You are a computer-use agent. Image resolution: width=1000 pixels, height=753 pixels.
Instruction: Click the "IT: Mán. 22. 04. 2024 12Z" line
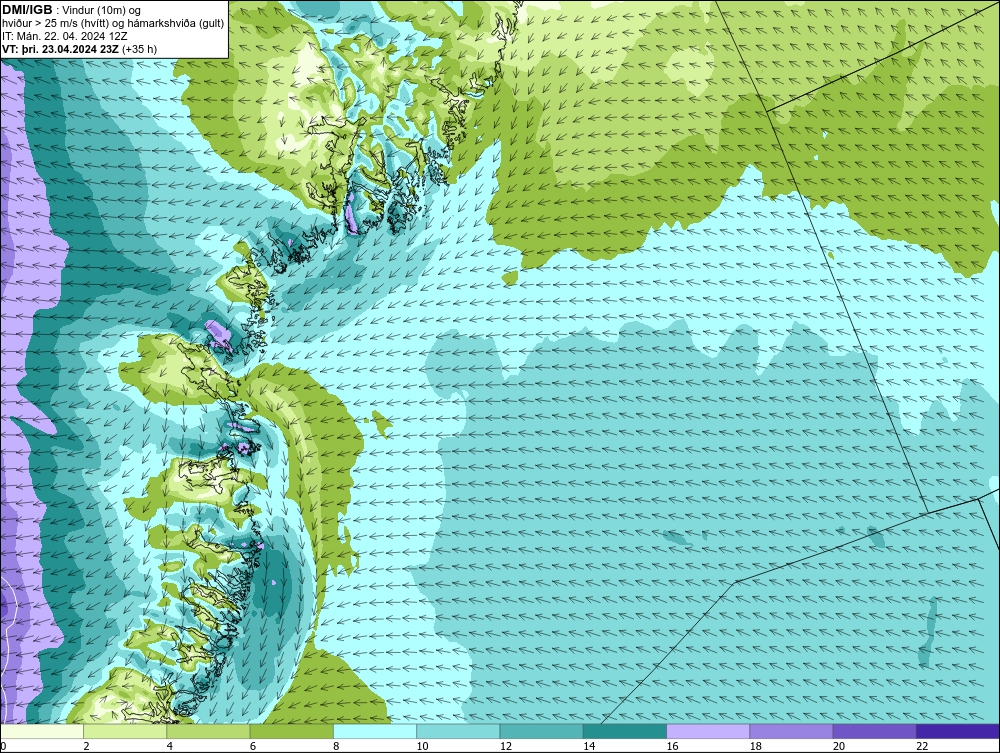64,36
